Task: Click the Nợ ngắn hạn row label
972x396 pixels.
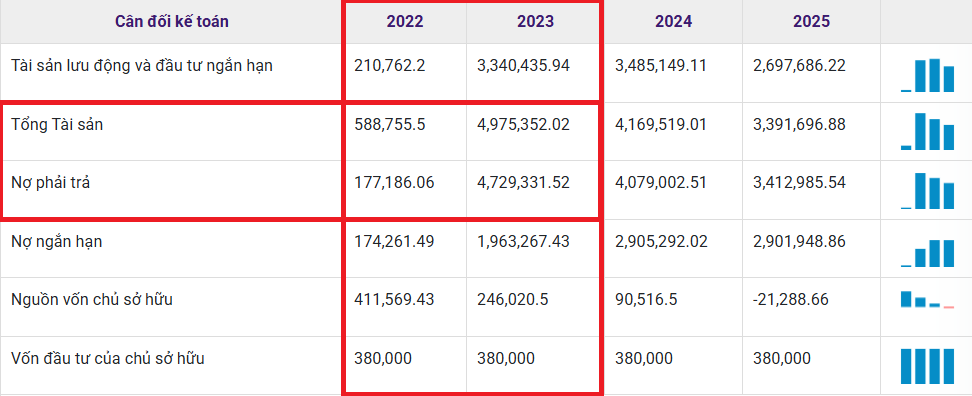Action: [x=56, y=241]
